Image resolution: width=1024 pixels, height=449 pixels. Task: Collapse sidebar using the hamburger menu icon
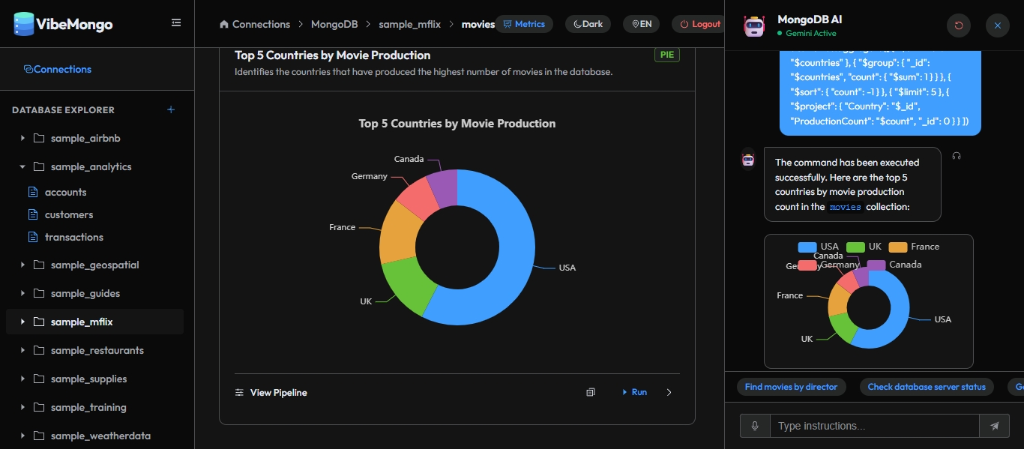tap(176, 23)
